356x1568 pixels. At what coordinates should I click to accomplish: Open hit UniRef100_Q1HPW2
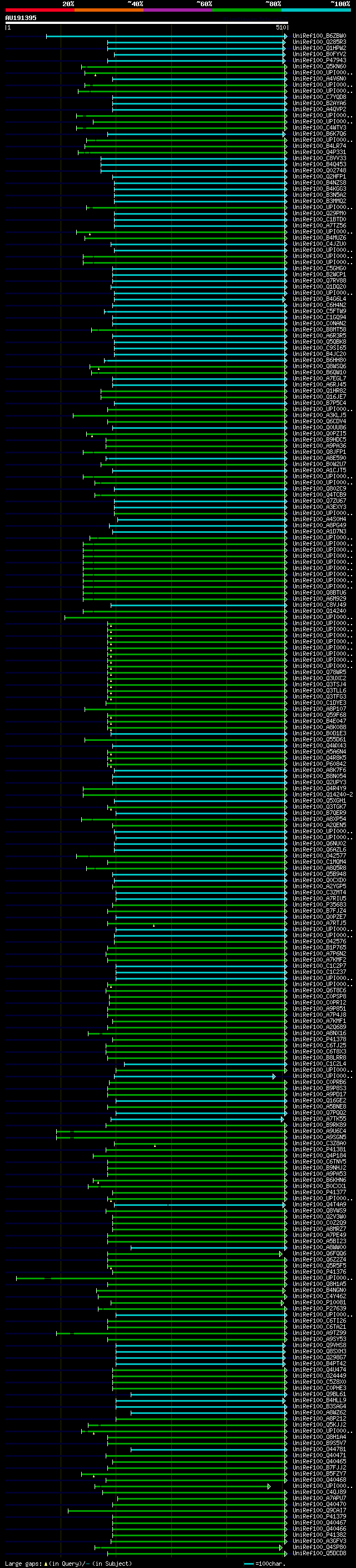click(319, 48)
